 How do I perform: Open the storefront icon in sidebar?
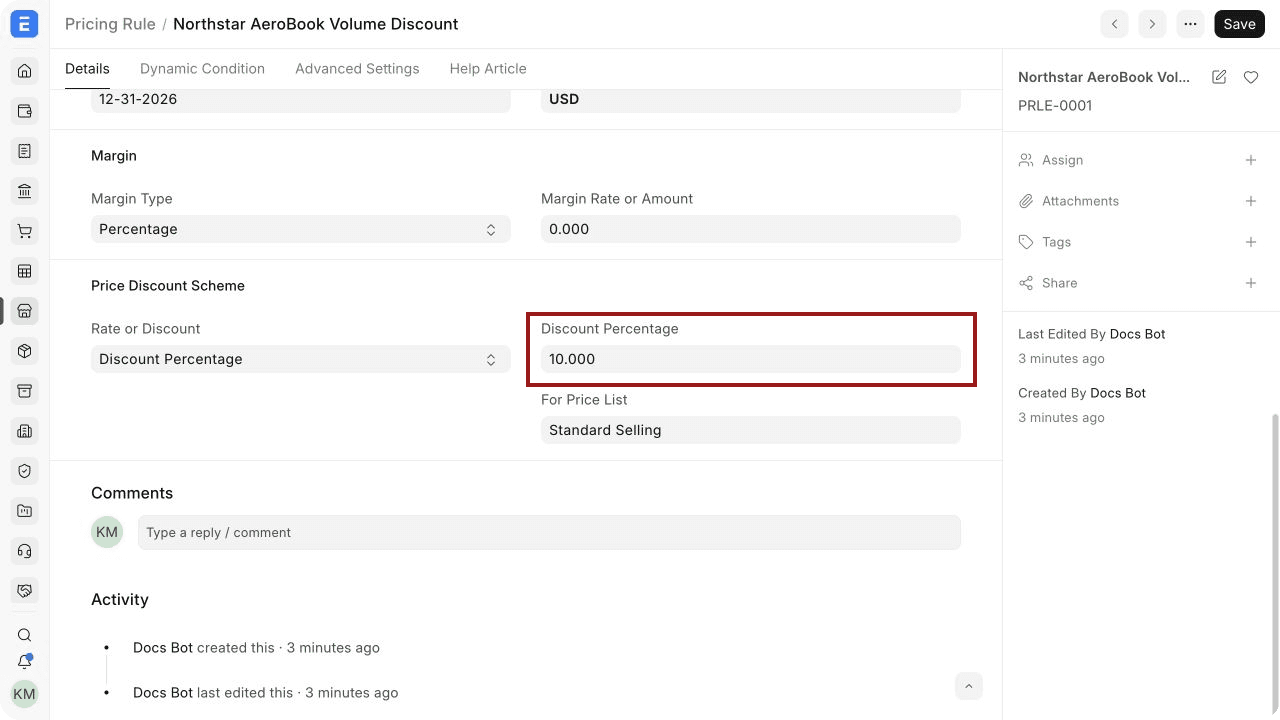(25, 311)
